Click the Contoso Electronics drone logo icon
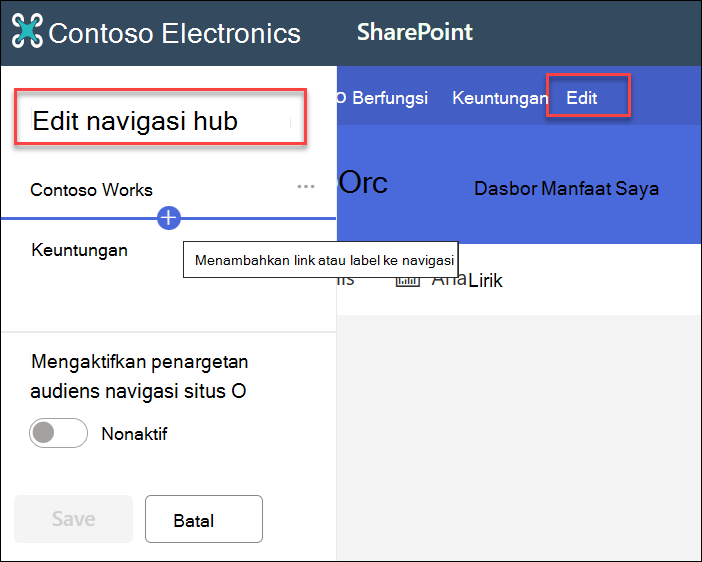 click(x=27, y=30)
